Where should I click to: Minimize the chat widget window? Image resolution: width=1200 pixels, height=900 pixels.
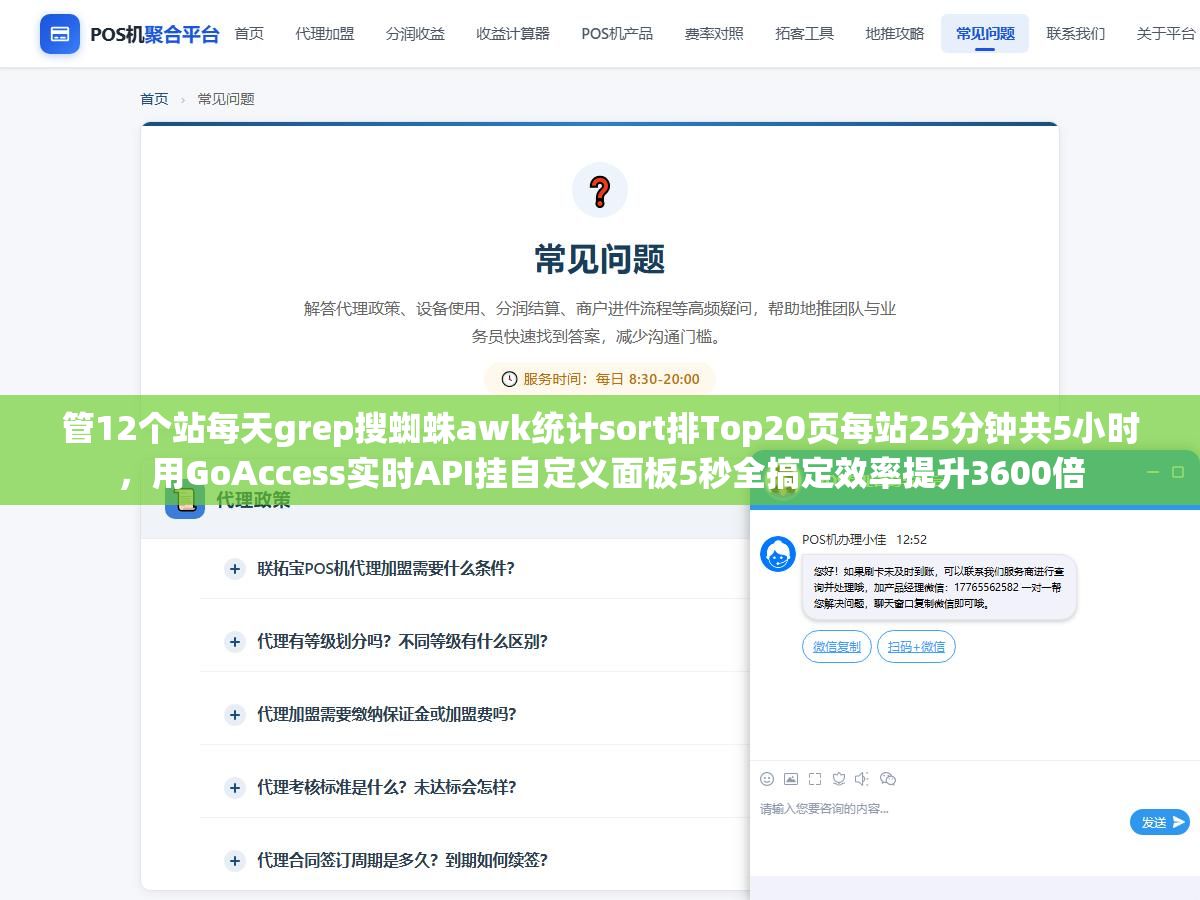point(1151,472)
